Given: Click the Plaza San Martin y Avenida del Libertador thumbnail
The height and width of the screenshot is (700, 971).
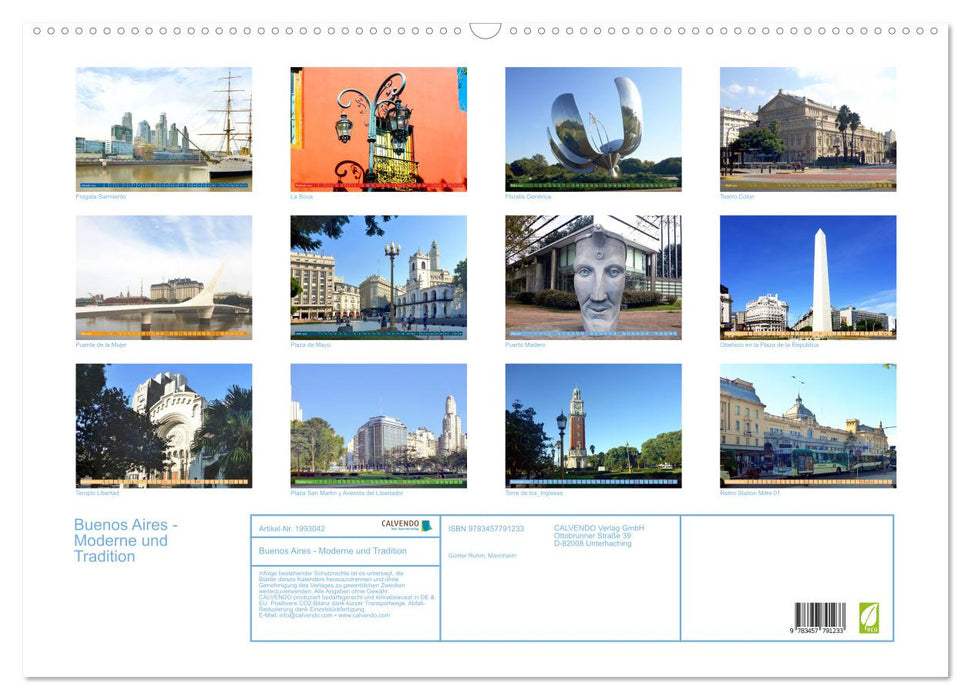Looking at the screenshot, I should click(x=378, y=428).
